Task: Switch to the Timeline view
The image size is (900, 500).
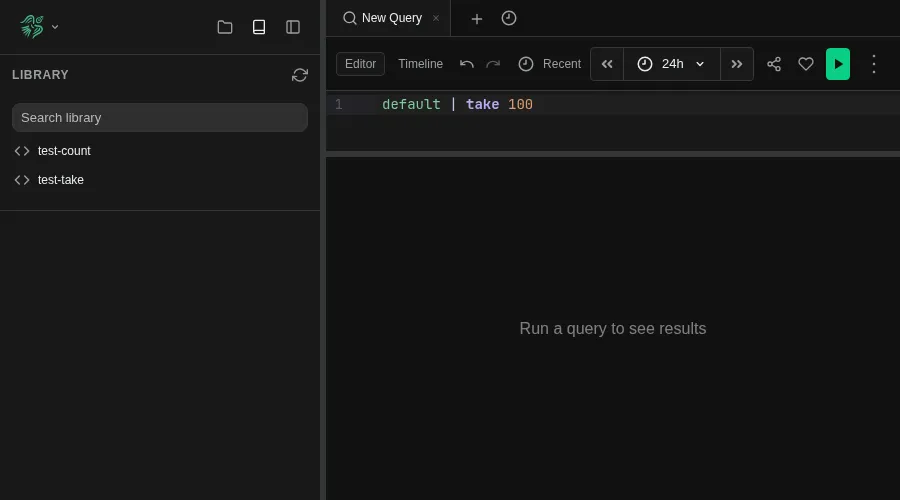Action: (420, 64)
